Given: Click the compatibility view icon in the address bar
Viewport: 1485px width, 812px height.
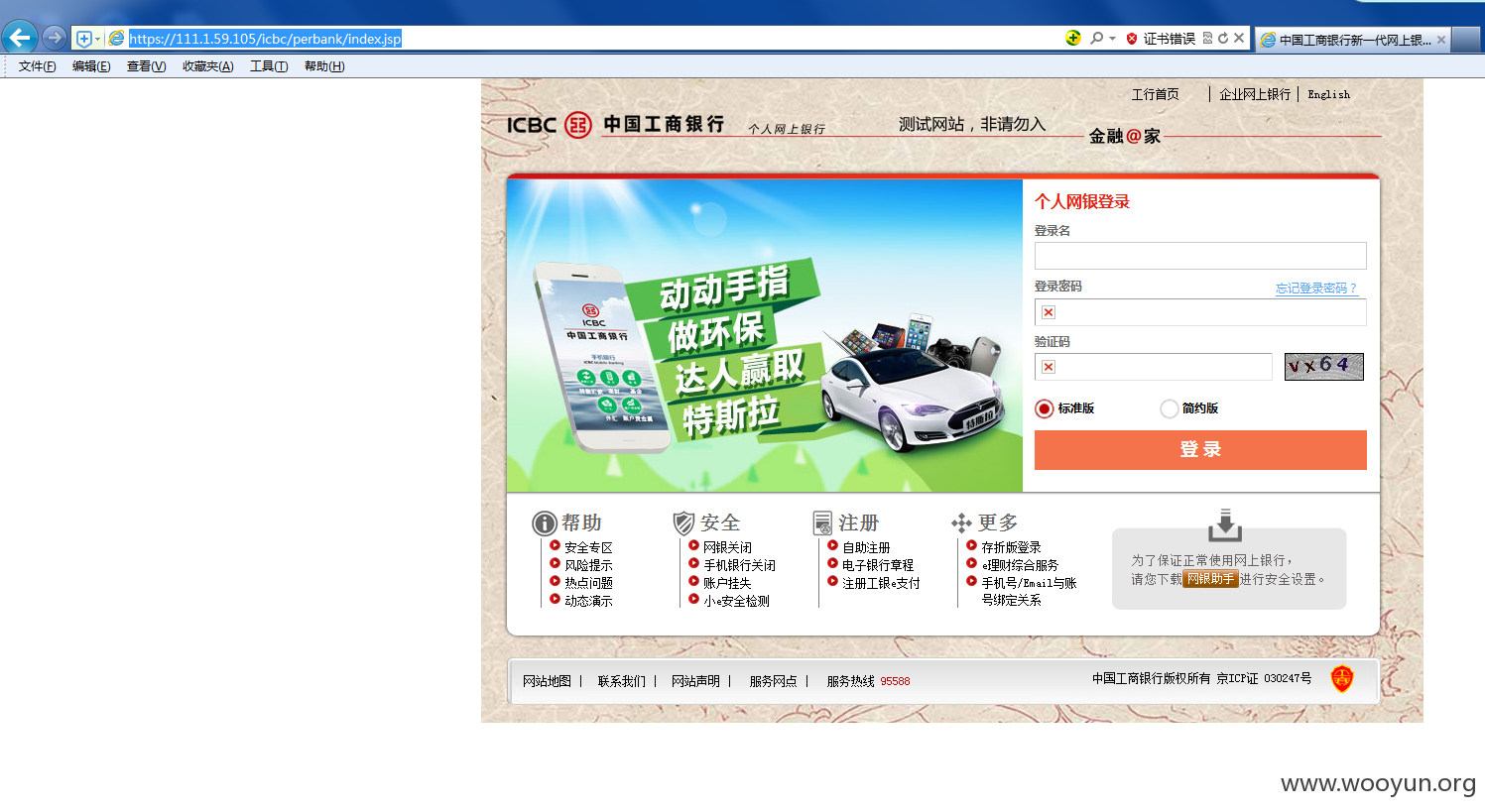Looking at the screenshot, I should click(x=1207, y=38).
